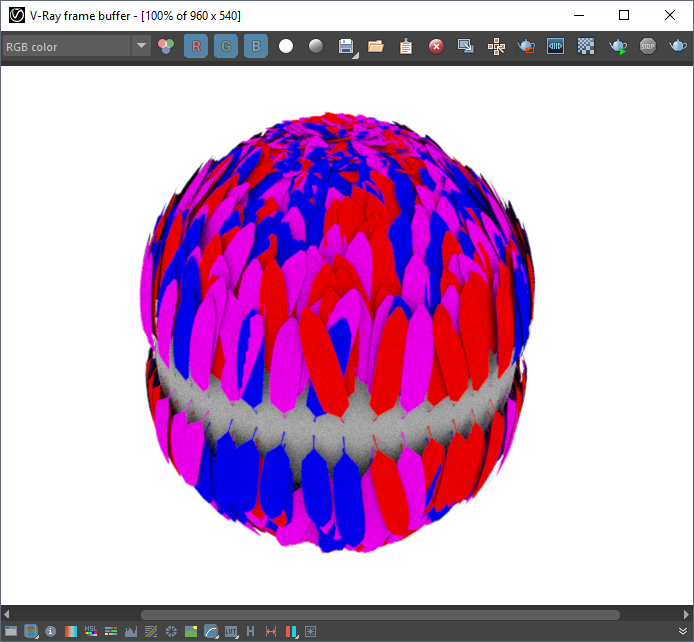Toggle the red channel button
Image resolution: width=694 pixels, height=642 pixels.
pos(196,46)
